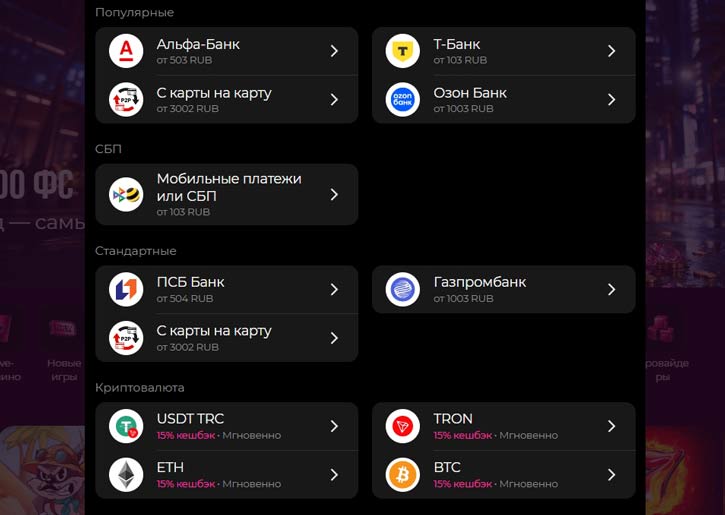
Task: Click the Ethereum diamond icon
Action: (x=126, y=475)
